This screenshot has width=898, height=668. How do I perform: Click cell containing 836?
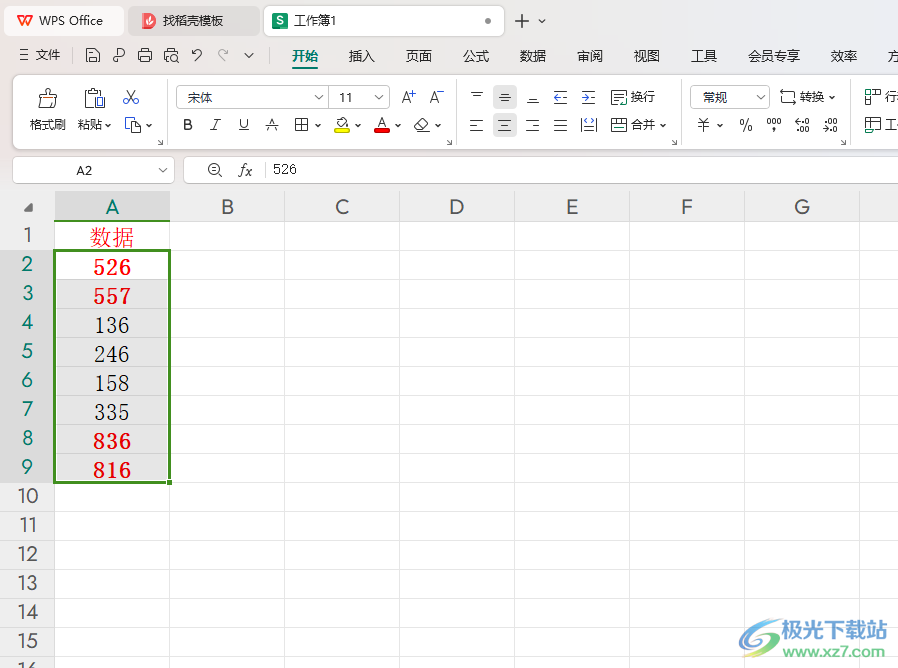coord(112,441)
